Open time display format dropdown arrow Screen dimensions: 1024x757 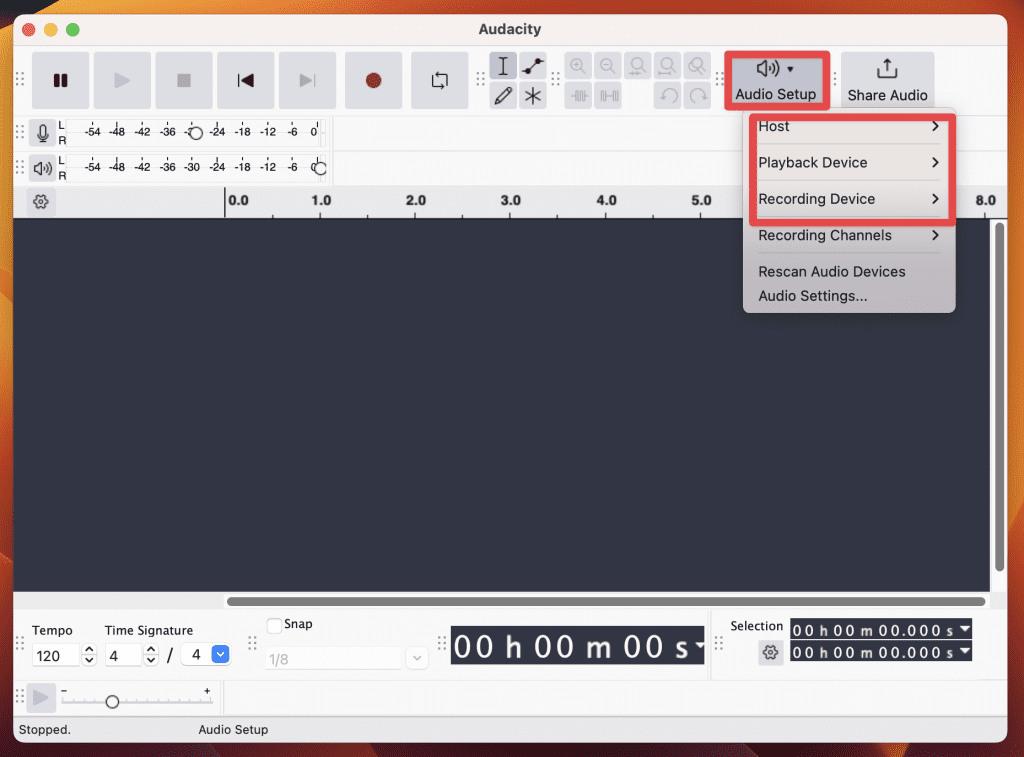tap(699, 645)
